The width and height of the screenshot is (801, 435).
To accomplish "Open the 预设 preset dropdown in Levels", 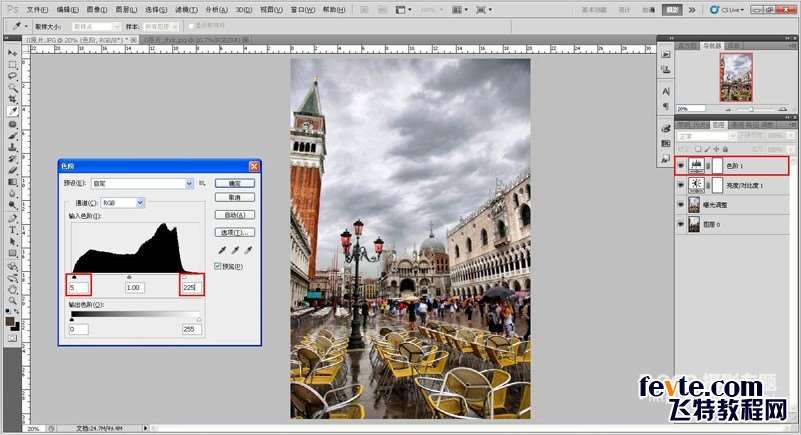I will coord(143,183).
